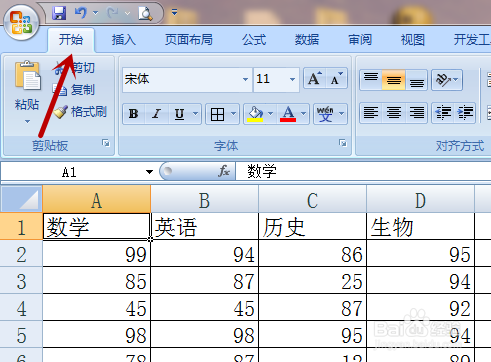Open the 剪贴板 dialog launcher
This screenshot has height=362, width=491.
(106, 143)
